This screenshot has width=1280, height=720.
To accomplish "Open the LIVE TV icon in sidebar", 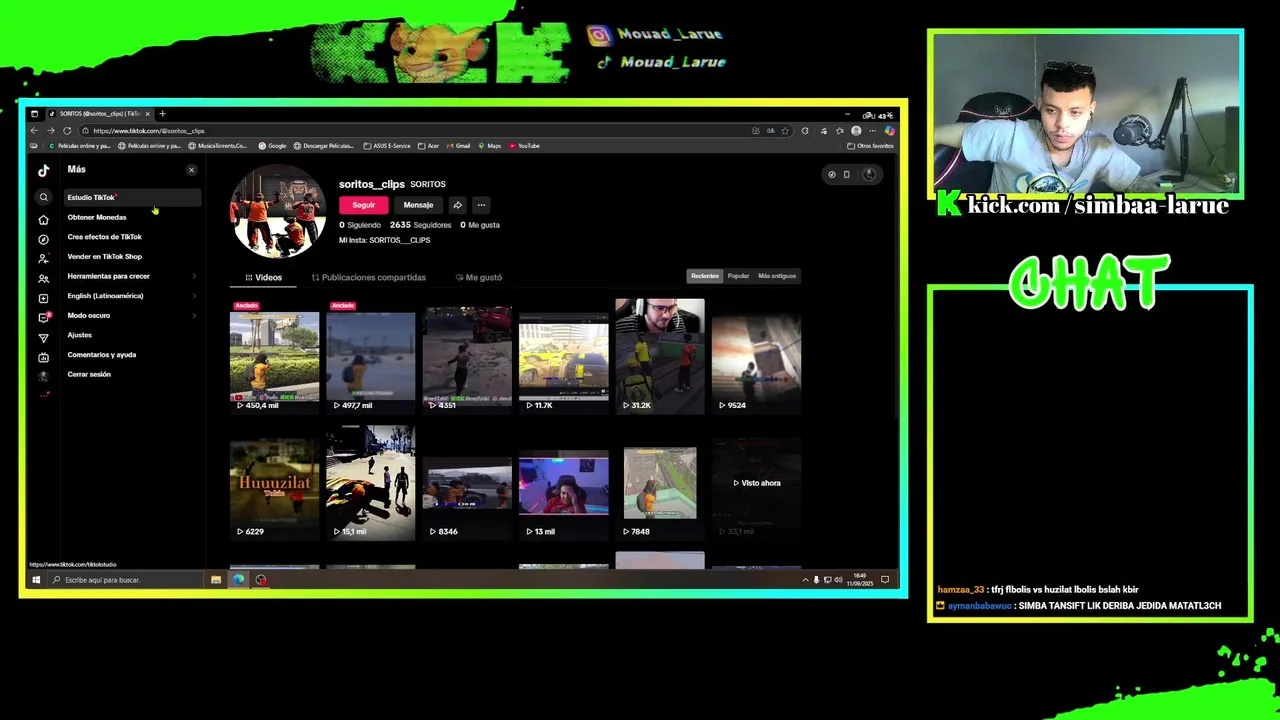I will tap(43, 357).
